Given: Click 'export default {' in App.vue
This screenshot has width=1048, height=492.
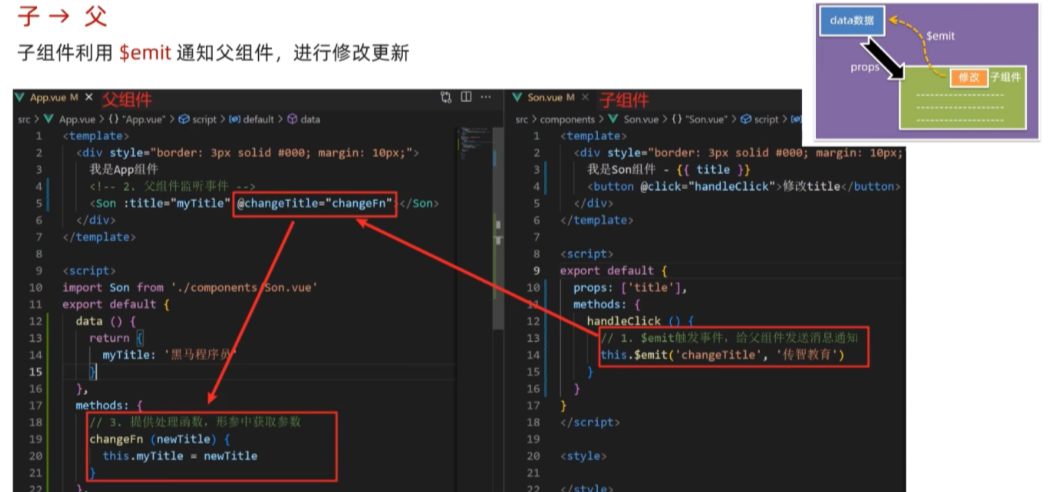Looking at the screenshot, I should 116,304.
